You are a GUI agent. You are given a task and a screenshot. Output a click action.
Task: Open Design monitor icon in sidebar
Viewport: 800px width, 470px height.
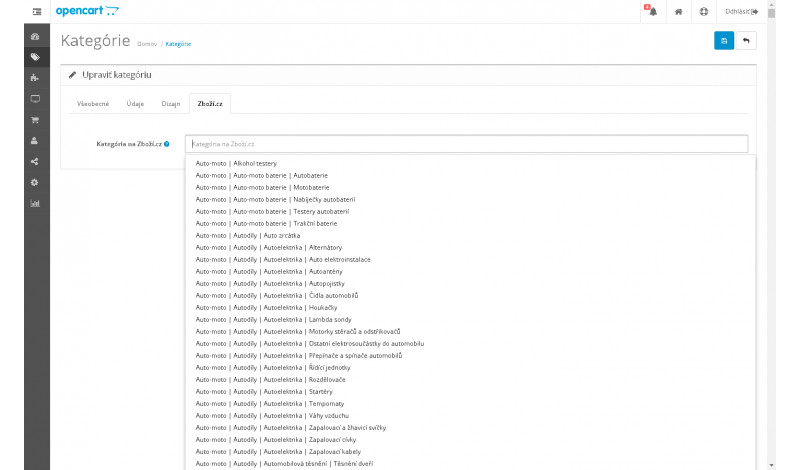[35, 99]
